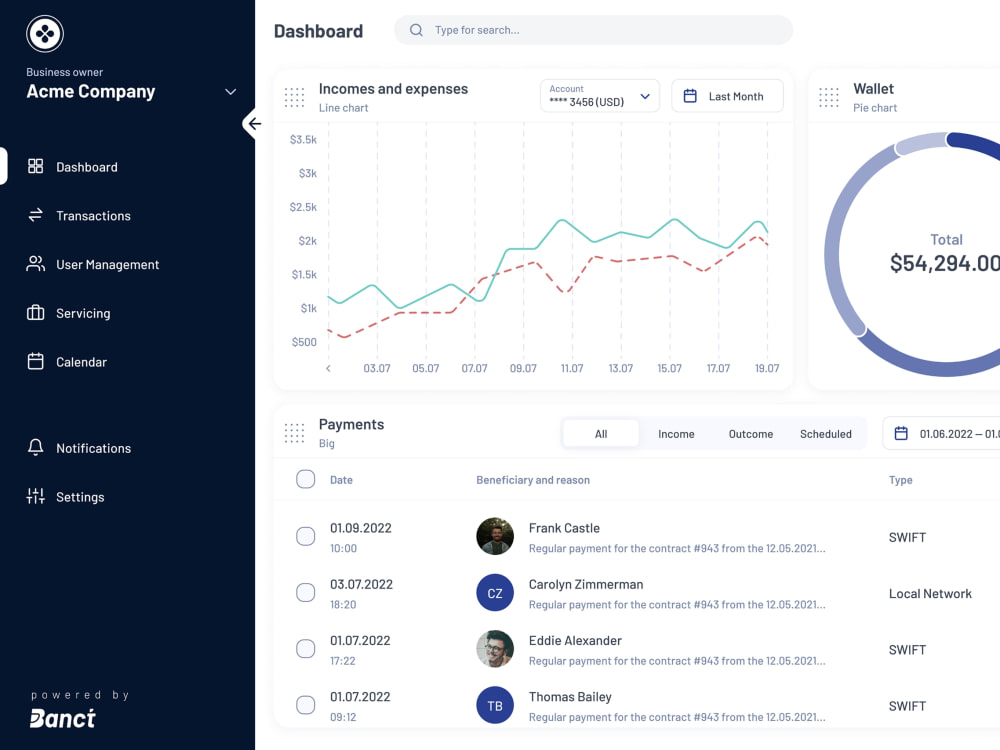The width and height of the screenshot is (1000, 750).
Task: Switch to the Income tab
Action: 676,434
